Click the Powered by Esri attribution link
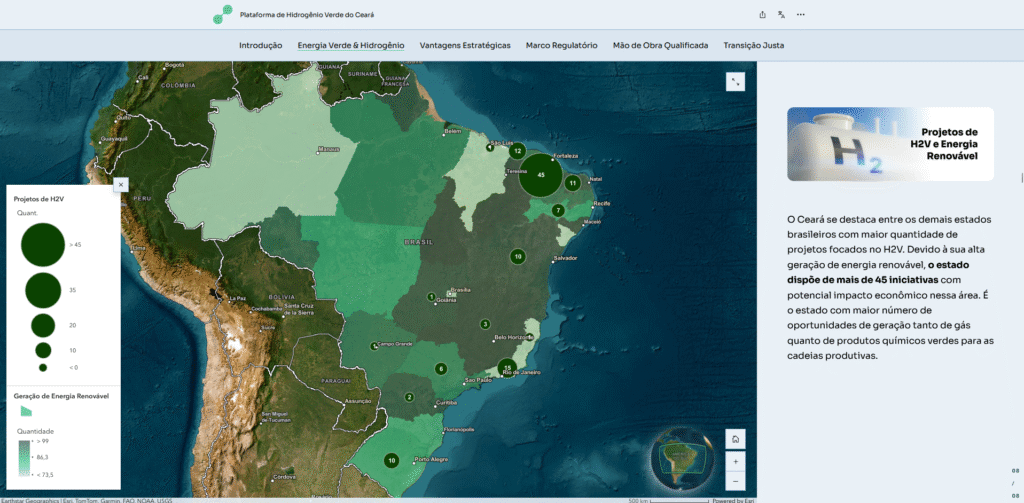1024x503 pixels. coord(733,499)
